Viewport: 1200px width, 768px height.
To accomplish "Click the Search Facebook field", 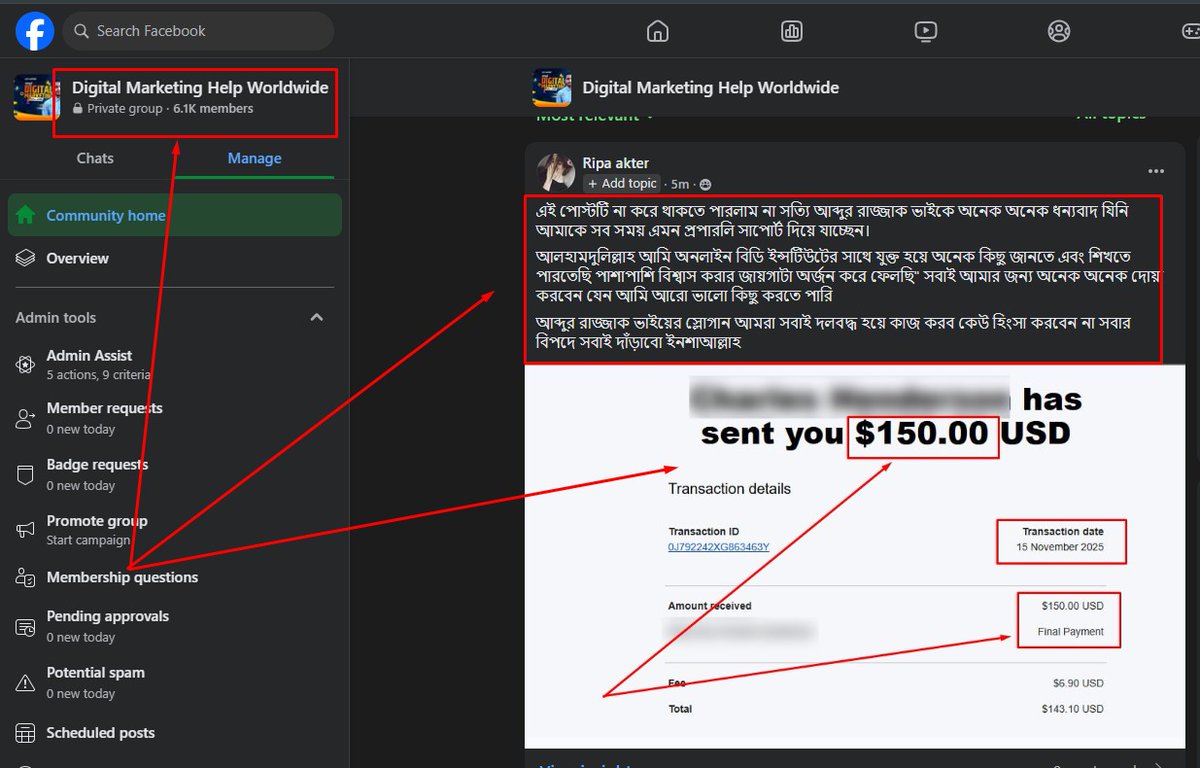I will [198, 32].
